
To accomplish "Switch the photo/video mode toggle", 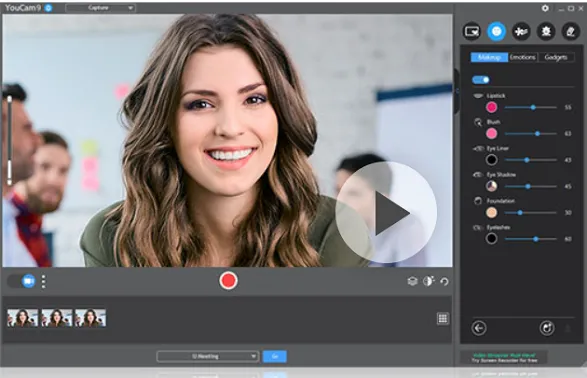I will (x=21, y=281).
